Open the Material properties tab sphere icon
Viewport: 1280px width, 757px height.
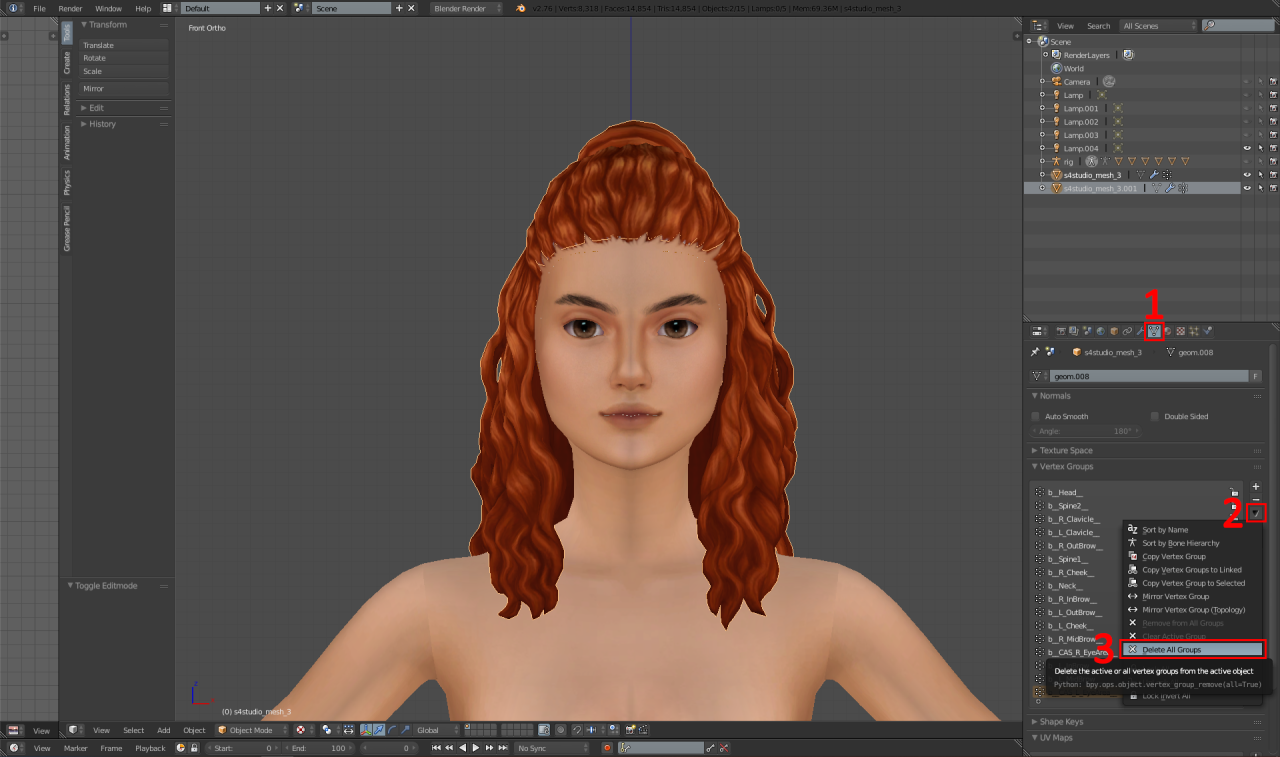pos(1167,331)
